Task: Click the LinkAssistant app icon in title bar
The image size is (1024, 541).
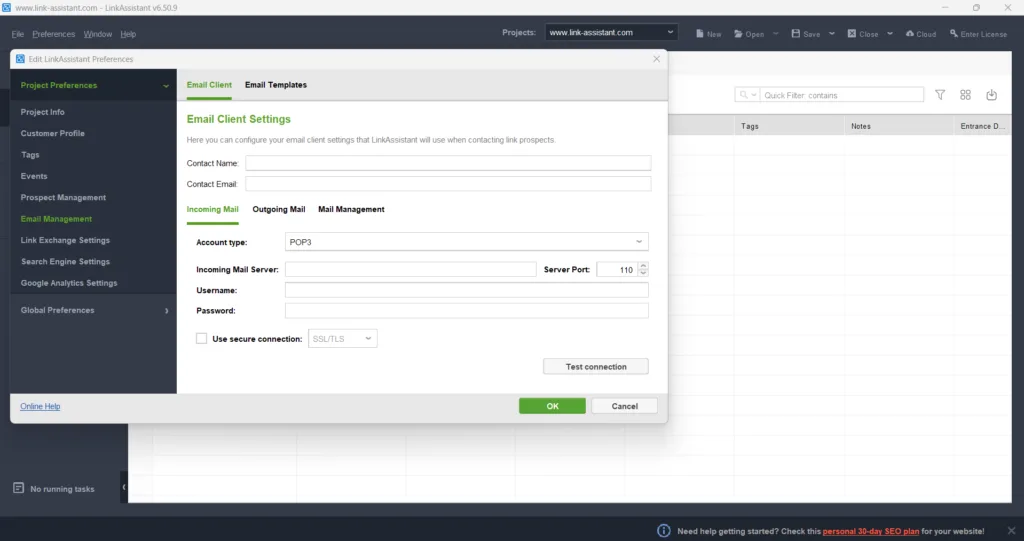Action: coord(7,7)
